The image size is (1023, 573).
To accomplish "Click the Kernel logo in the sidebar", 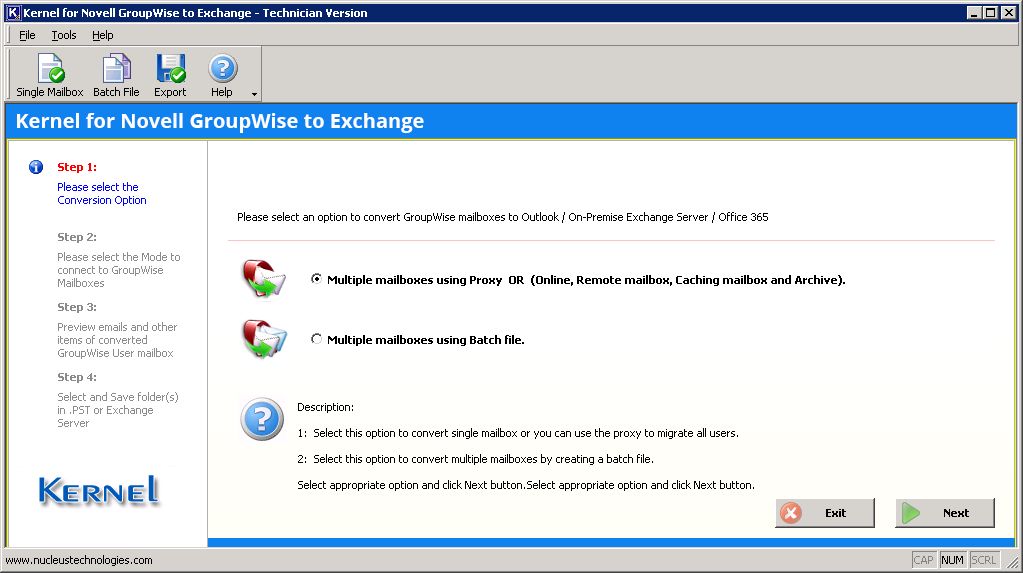I will point(99,491).
